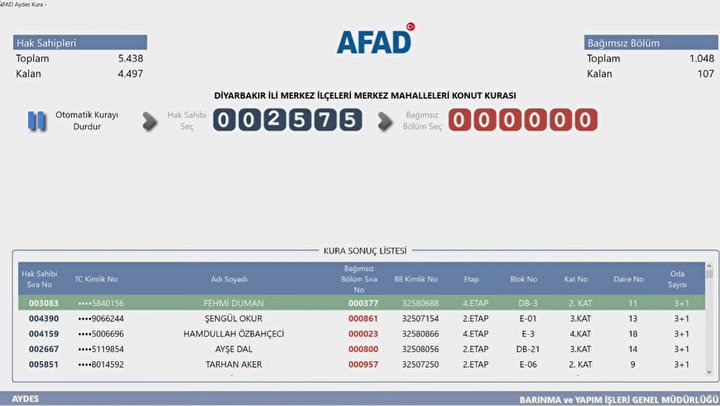Click the Bağımsız Bölüm panel header
This screenshot has height=406, width=720.
click(650, 43)
